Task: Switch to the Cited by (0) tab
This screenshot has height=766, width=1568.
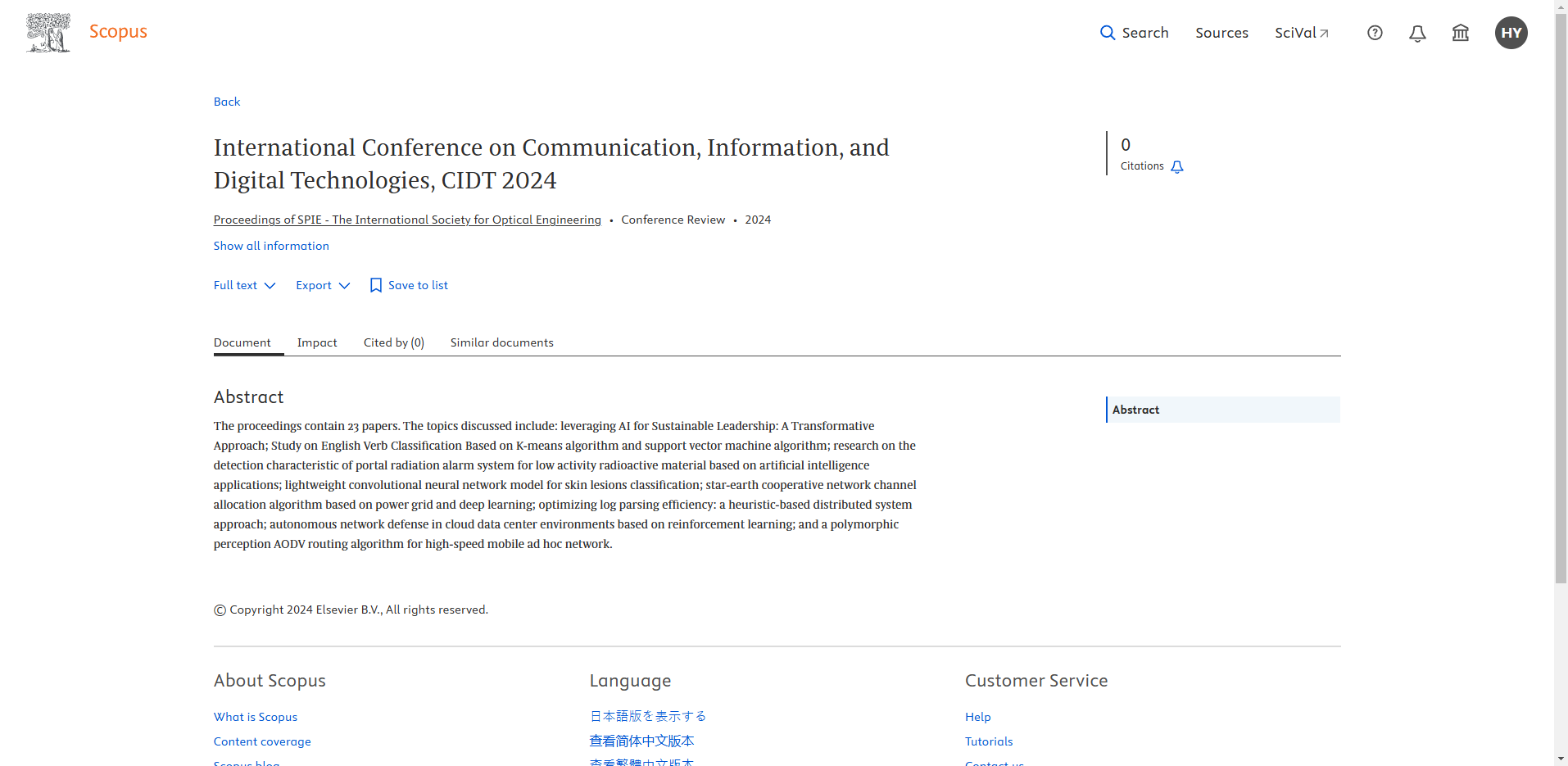Action: [393, 342]
